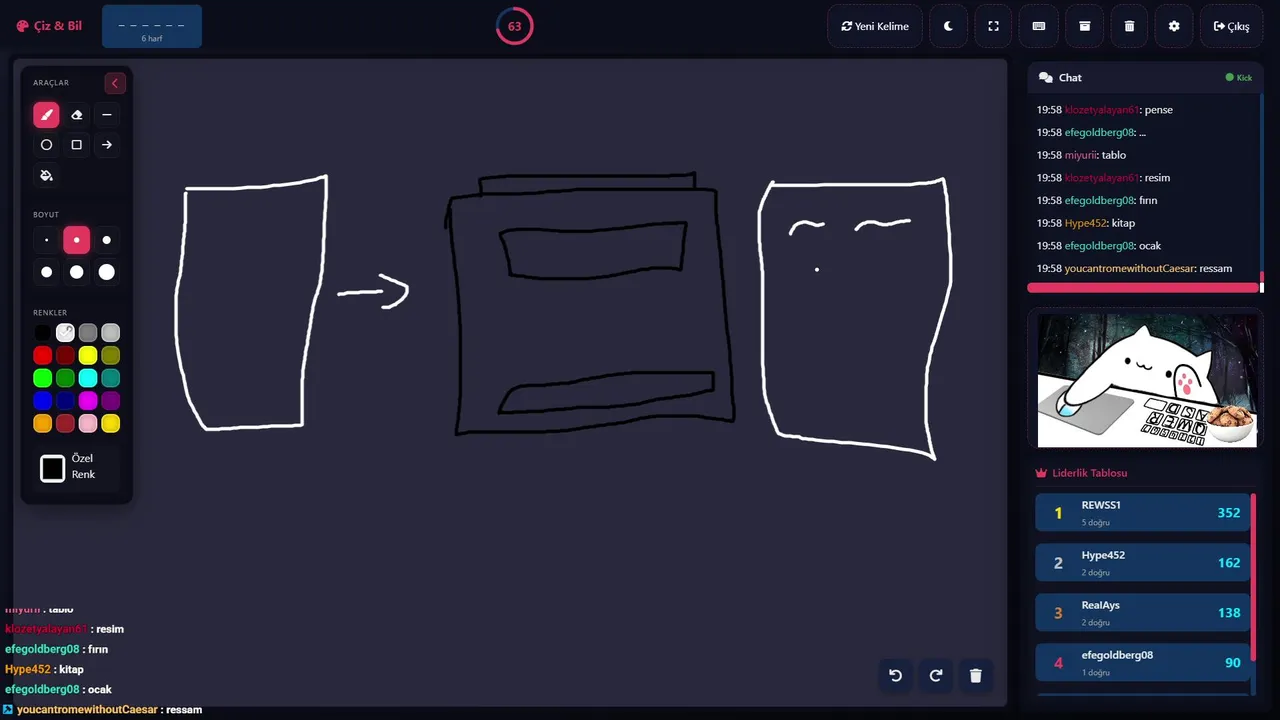Choose the third brush size in top row
Screen dimensions: 1280x720
point(106,240)
